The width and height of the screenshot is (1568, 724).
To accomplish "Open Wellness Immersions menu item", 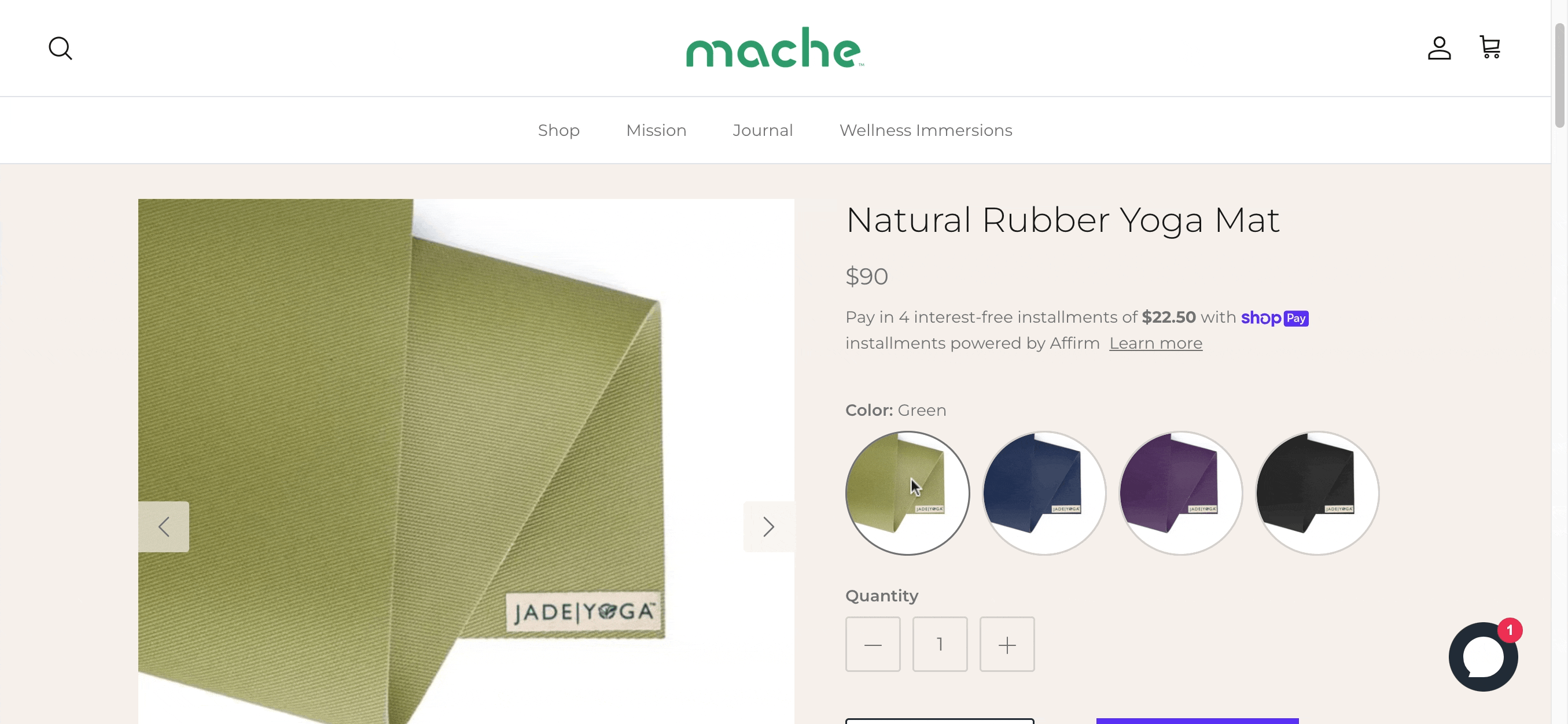I will pyautogui.click(x=925, y=130).
